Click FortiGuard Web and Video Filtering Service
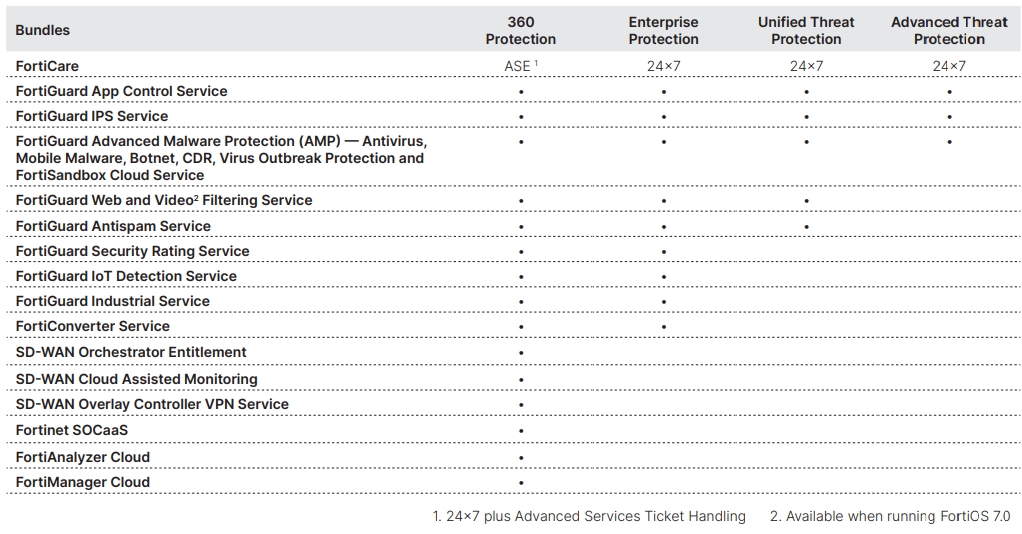 (164, 200)
